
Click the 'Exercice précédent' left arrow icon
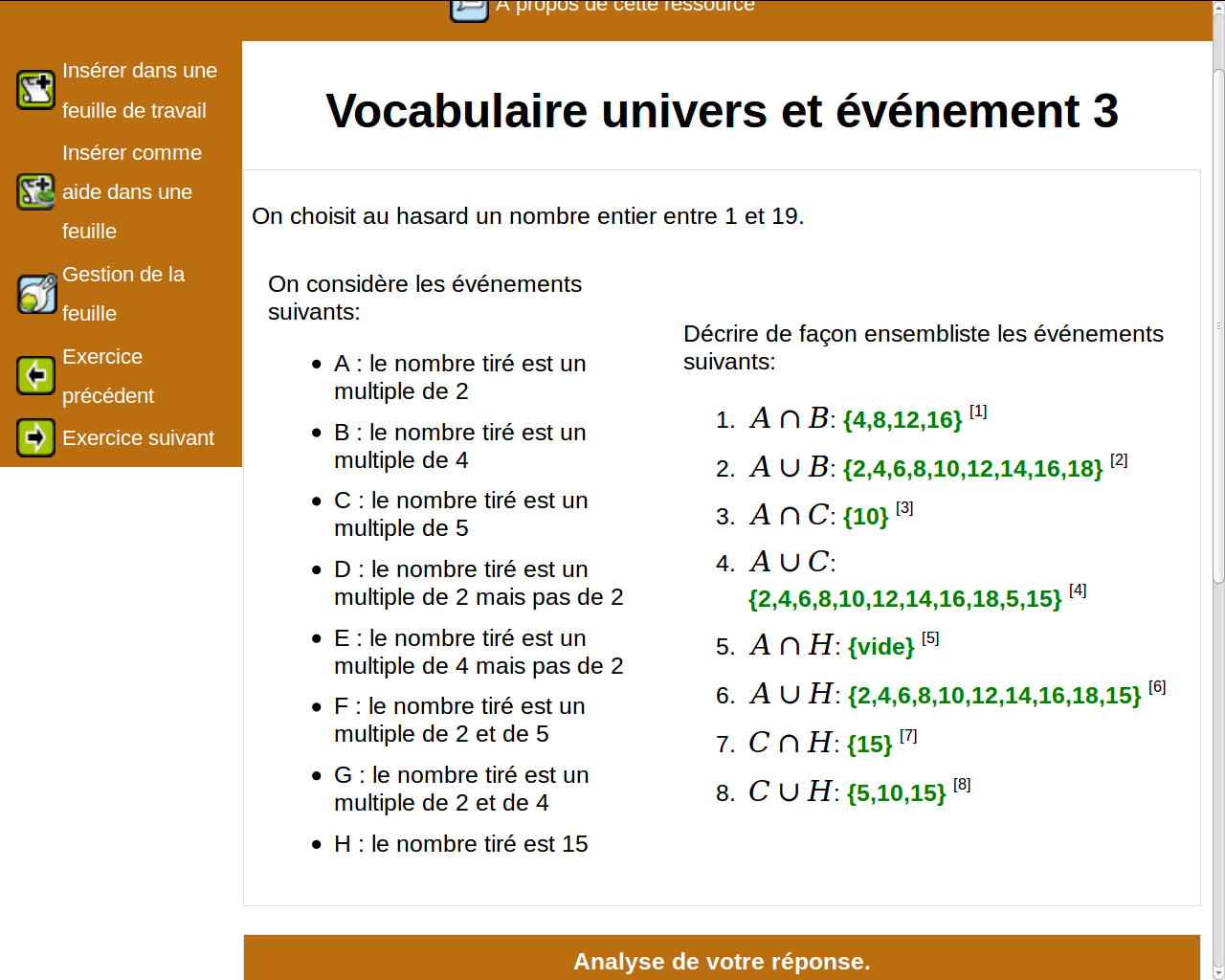[x=36, y=375]
